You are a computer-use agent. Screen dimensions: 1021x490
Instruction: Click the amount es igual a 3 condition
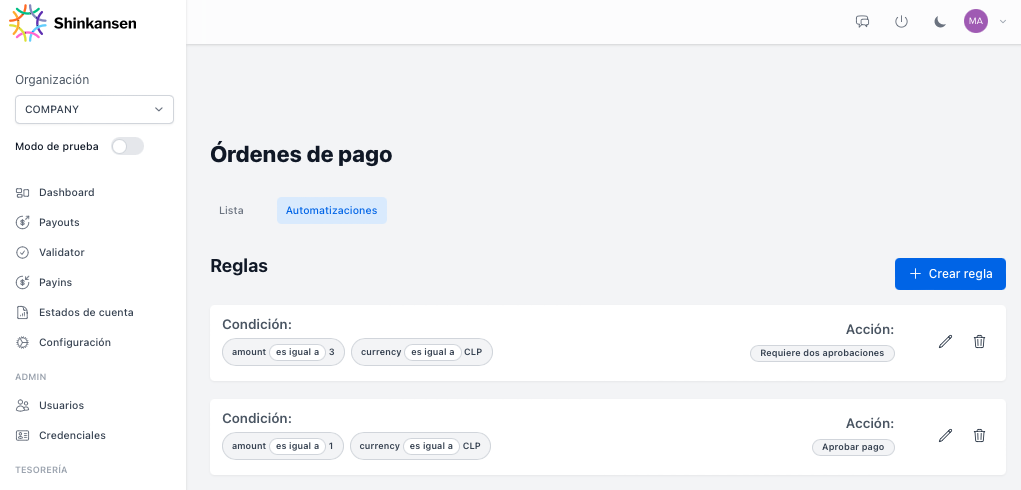[283, 352]
